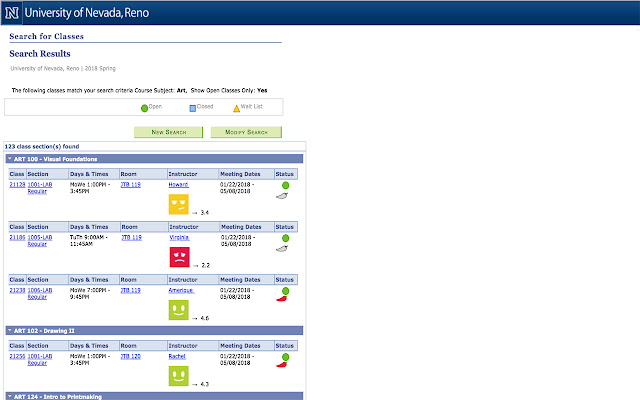The image size is (640, 400).
Task: Collapse the ART 102 - Drawing II group
Action: 10,331
